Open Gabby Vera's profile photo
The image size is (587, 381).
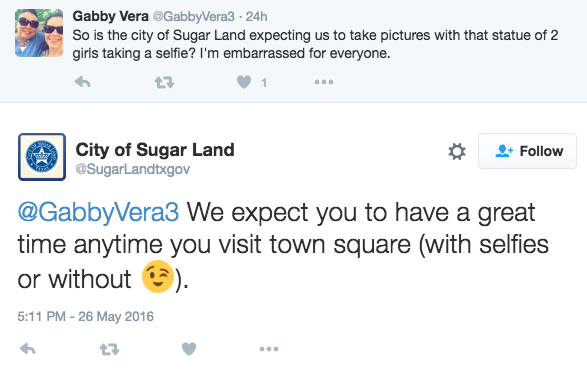click(39, 33)
